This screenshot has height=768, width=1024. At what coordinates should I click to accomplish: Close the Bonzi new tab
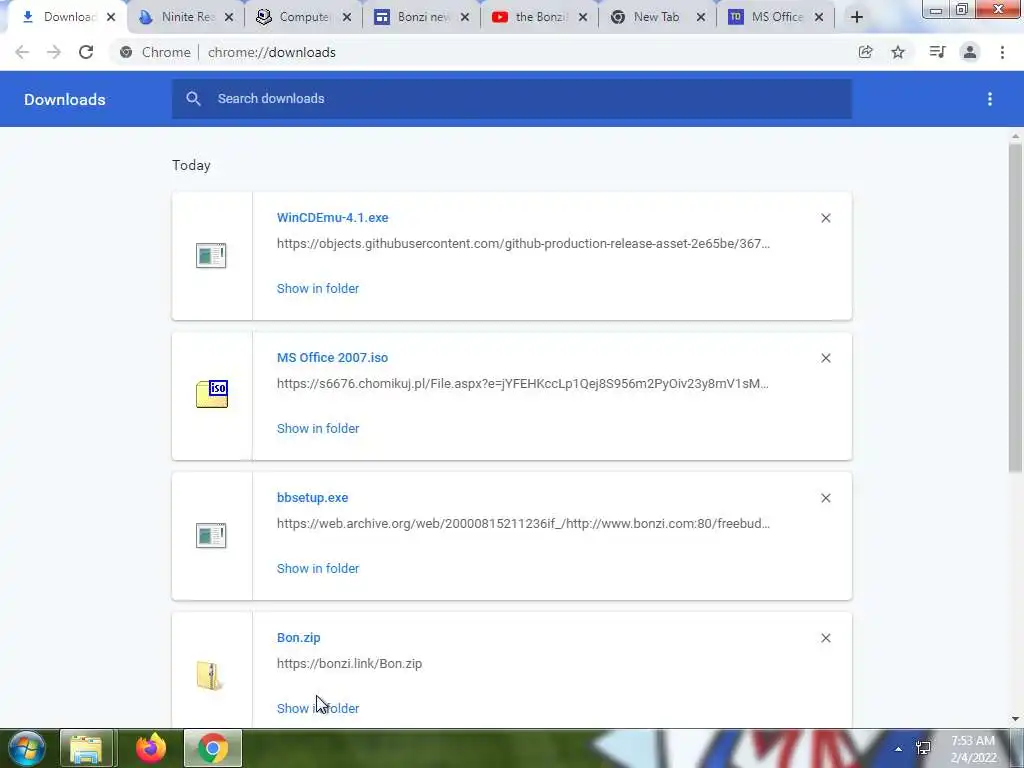pyautogui.click(x=464, y=18)
